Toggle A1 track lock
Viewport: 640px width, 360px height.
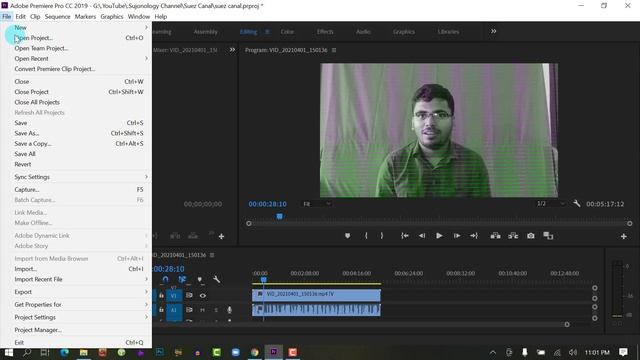pos(161,310)
